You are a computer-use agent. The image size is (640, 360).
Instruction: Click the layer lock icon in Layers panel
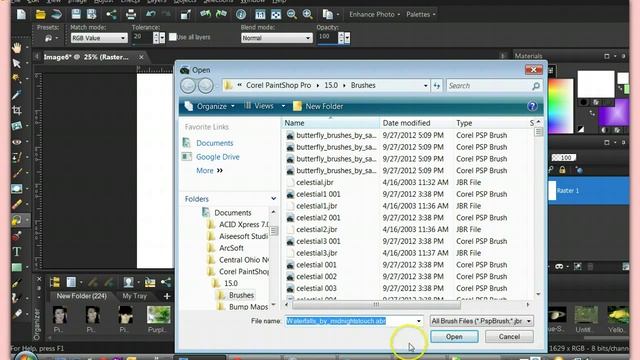pyautogui.click(x=562, y=170)
